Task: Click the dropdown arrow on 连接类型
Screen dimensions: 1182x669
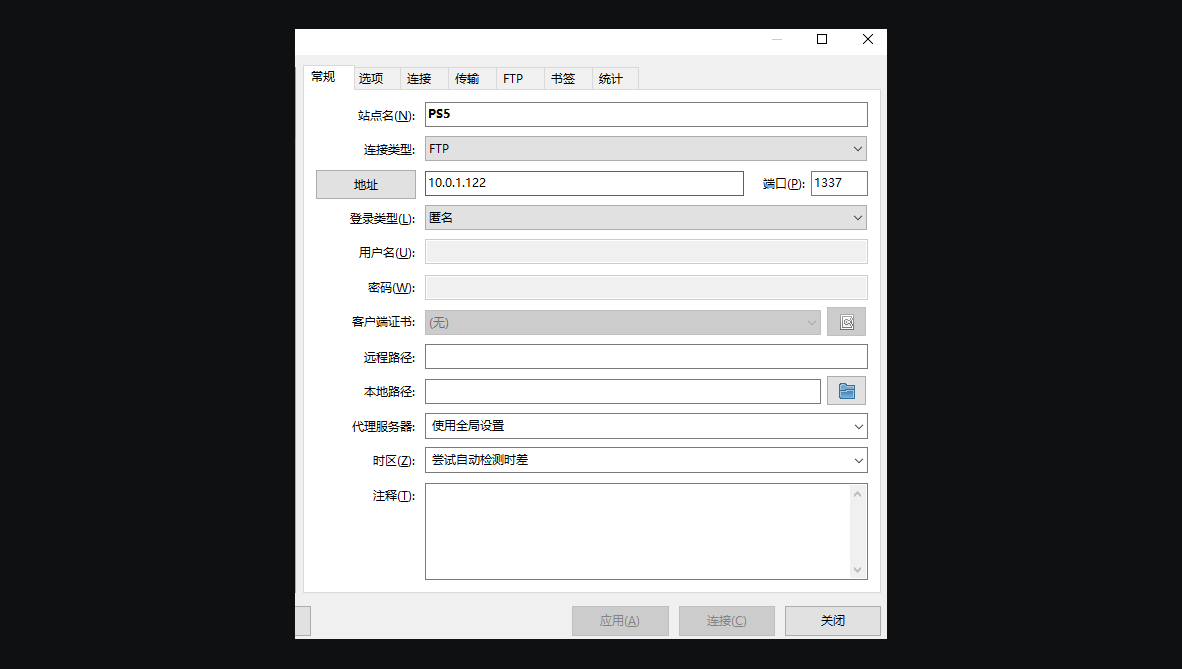Action: coord(858,148)
